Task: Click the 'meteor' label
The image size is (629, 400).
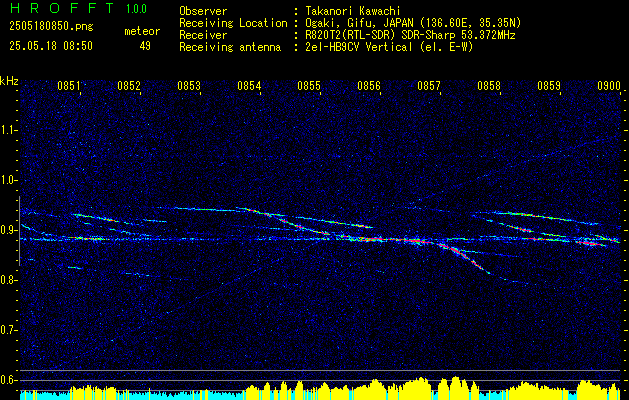Action: pos(142,31)
